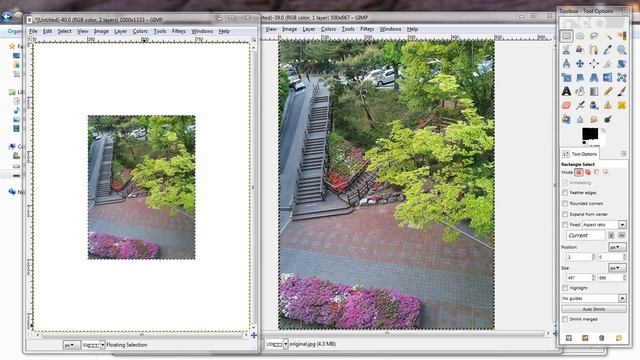
Task: Select the Paintbrush tool
Action: click(x=622, y=91)
